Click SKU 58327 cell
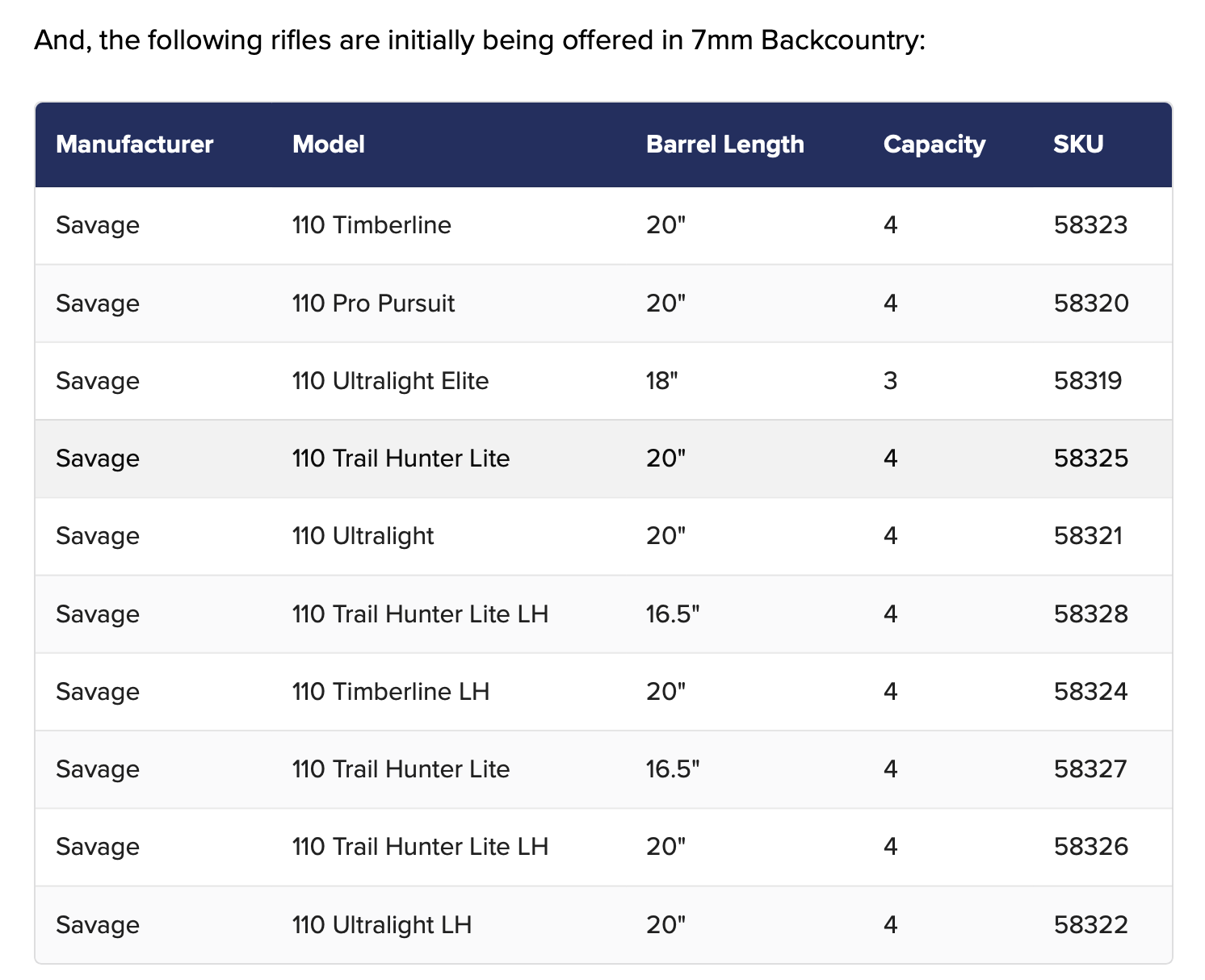 pyautogui.click(x=1090, y=769)
